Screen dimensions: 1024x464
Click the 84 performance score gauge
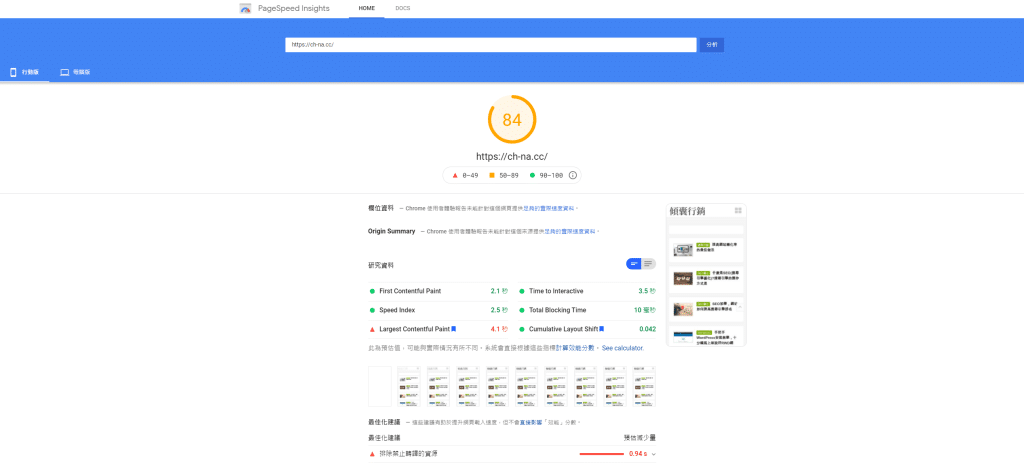tap(511, 120)
